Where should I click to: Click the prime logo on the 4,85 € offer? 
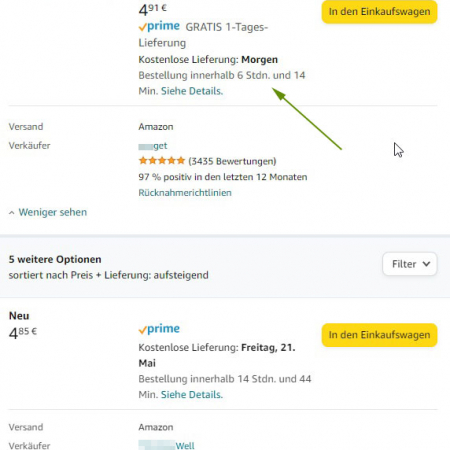point(159,329)
